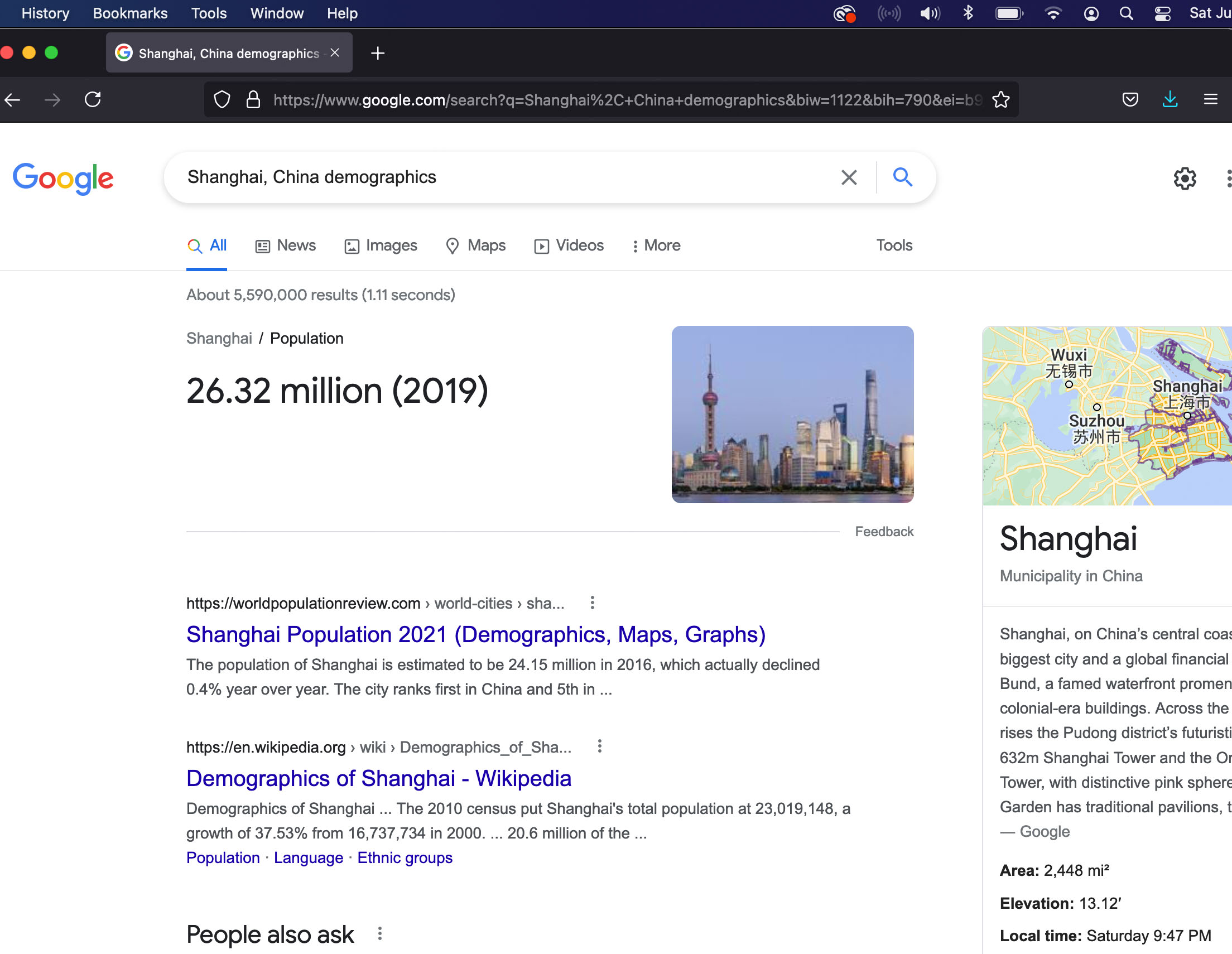Click inside the Google search field
This screenshot has height=954, width=1232.
click(x=508, y=177)
